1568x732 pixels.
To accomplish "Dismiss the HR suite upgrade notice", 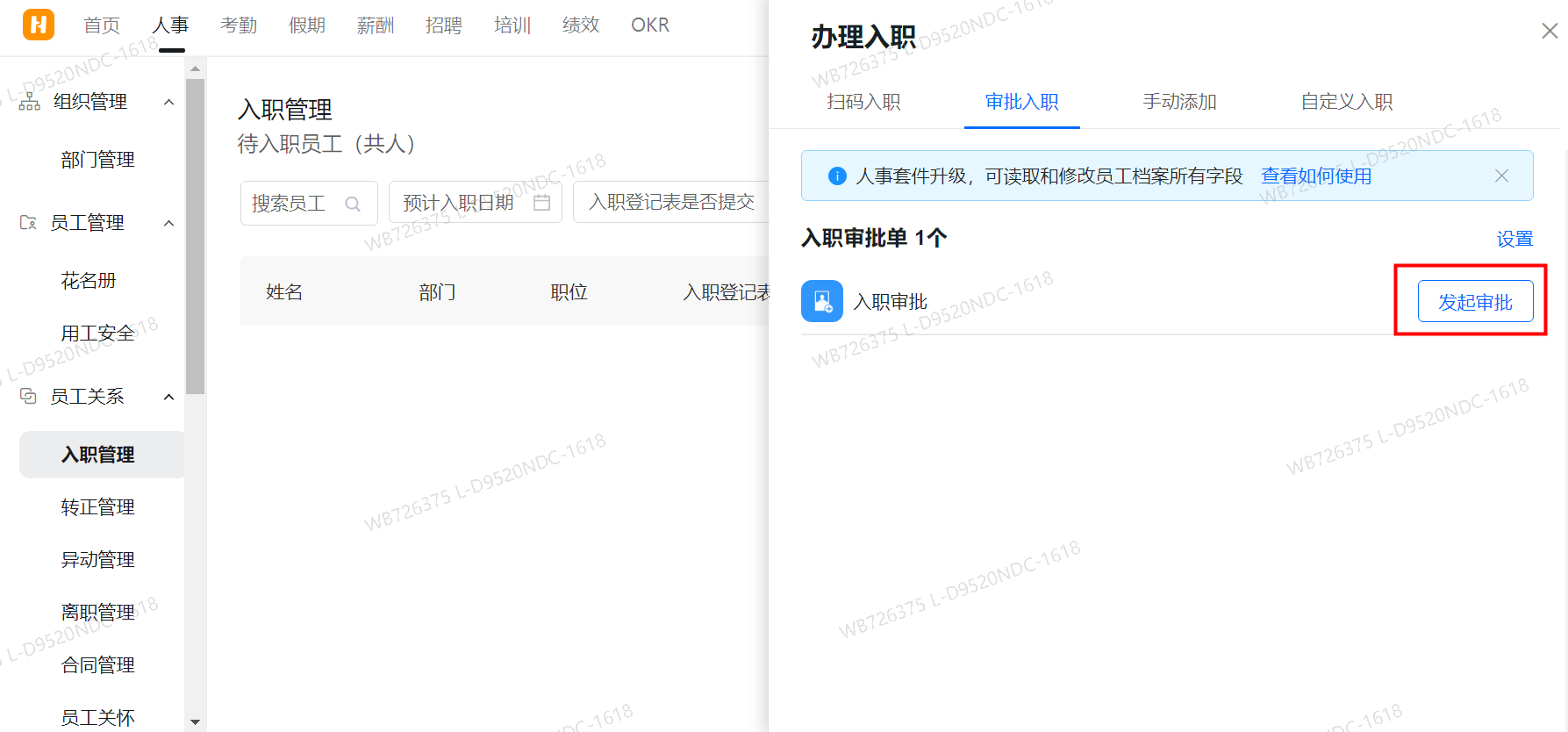I will pyautogui.click(x=1501, y=176).
